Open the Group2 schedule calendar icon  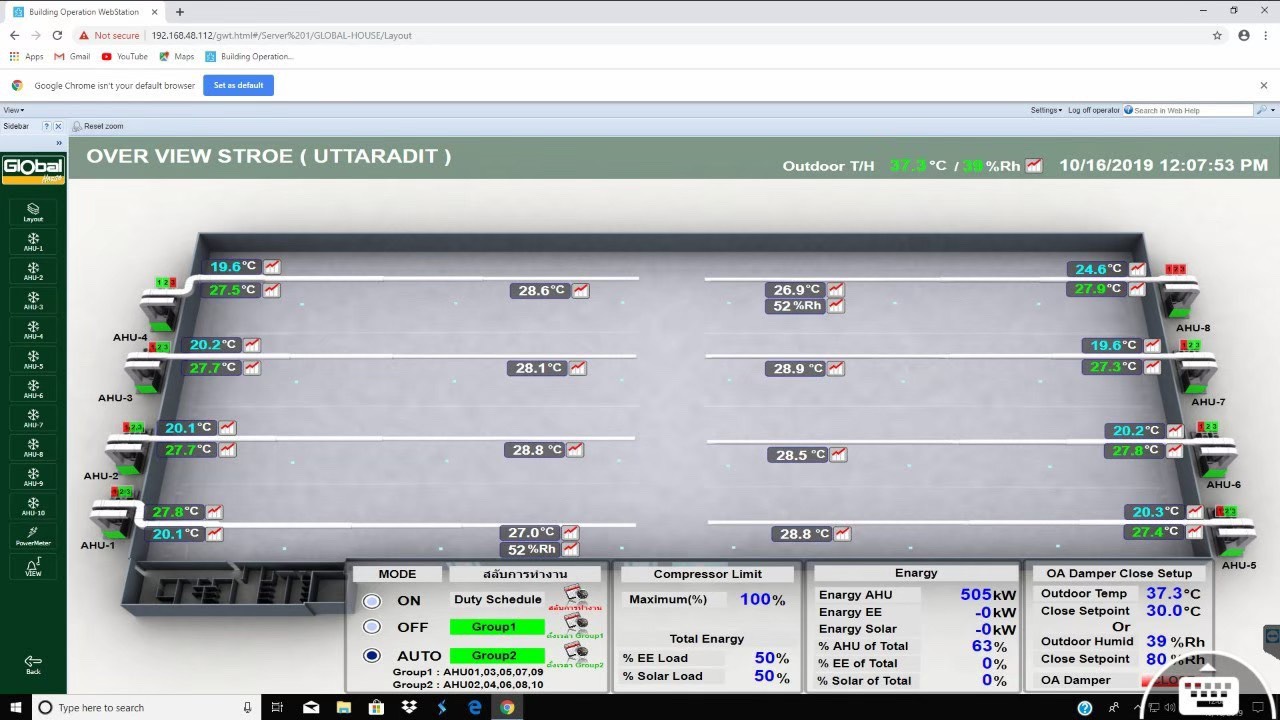coord(574,650)
